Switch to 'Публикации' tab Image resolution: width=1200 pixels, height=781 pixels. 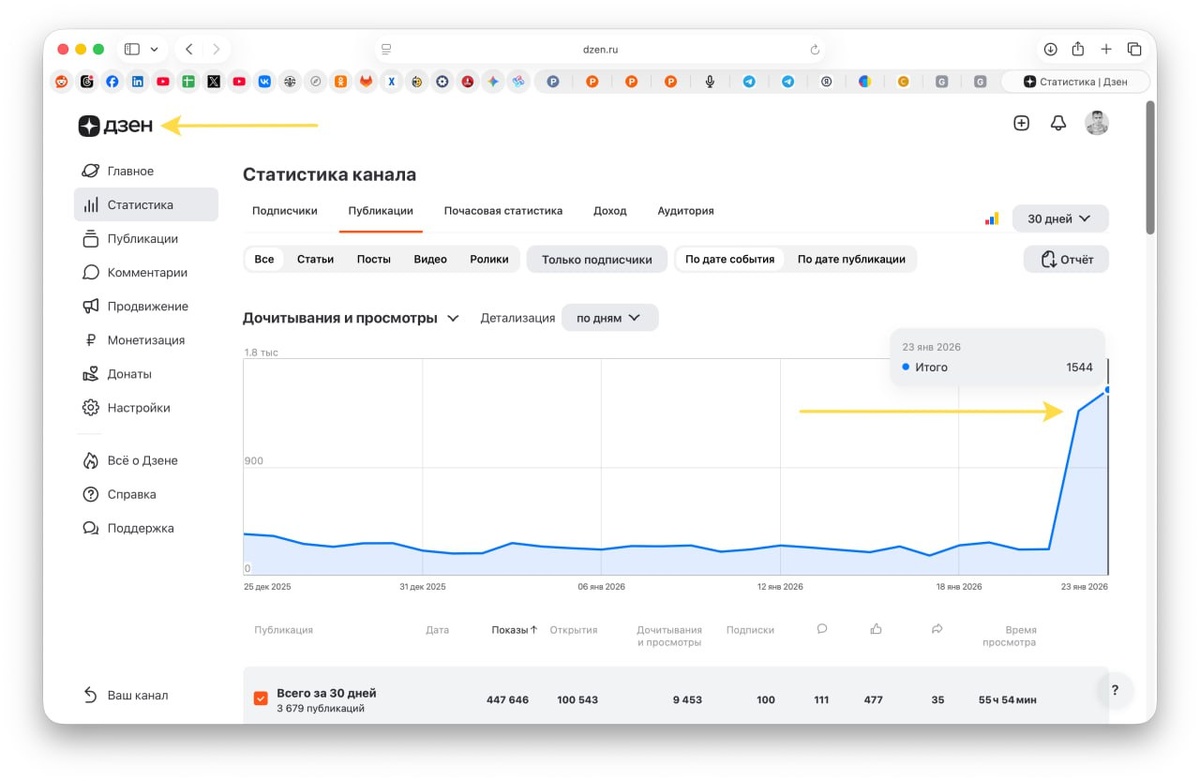tap(381, 211)
